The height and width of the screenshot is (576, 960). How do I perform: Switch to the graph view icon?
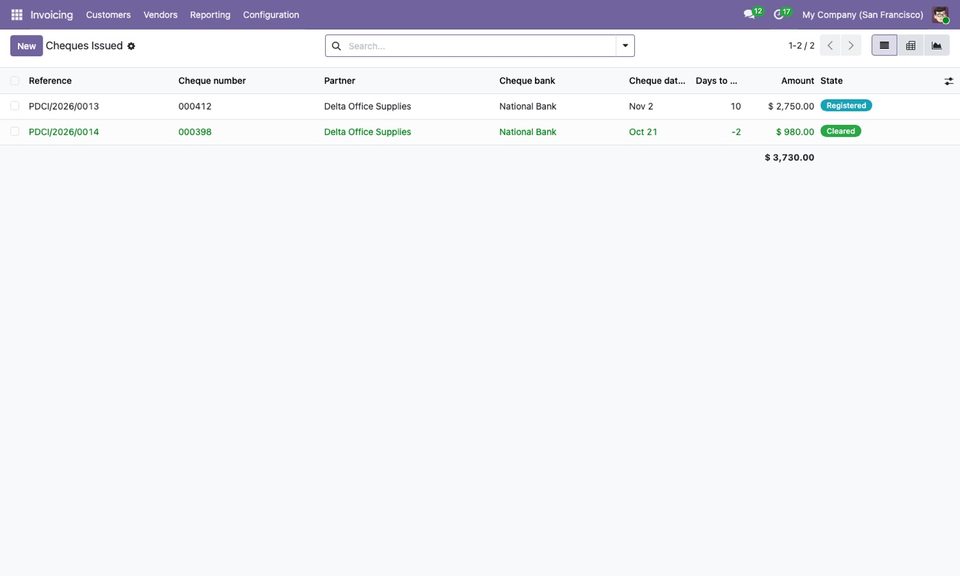click(x=936, y=45)
